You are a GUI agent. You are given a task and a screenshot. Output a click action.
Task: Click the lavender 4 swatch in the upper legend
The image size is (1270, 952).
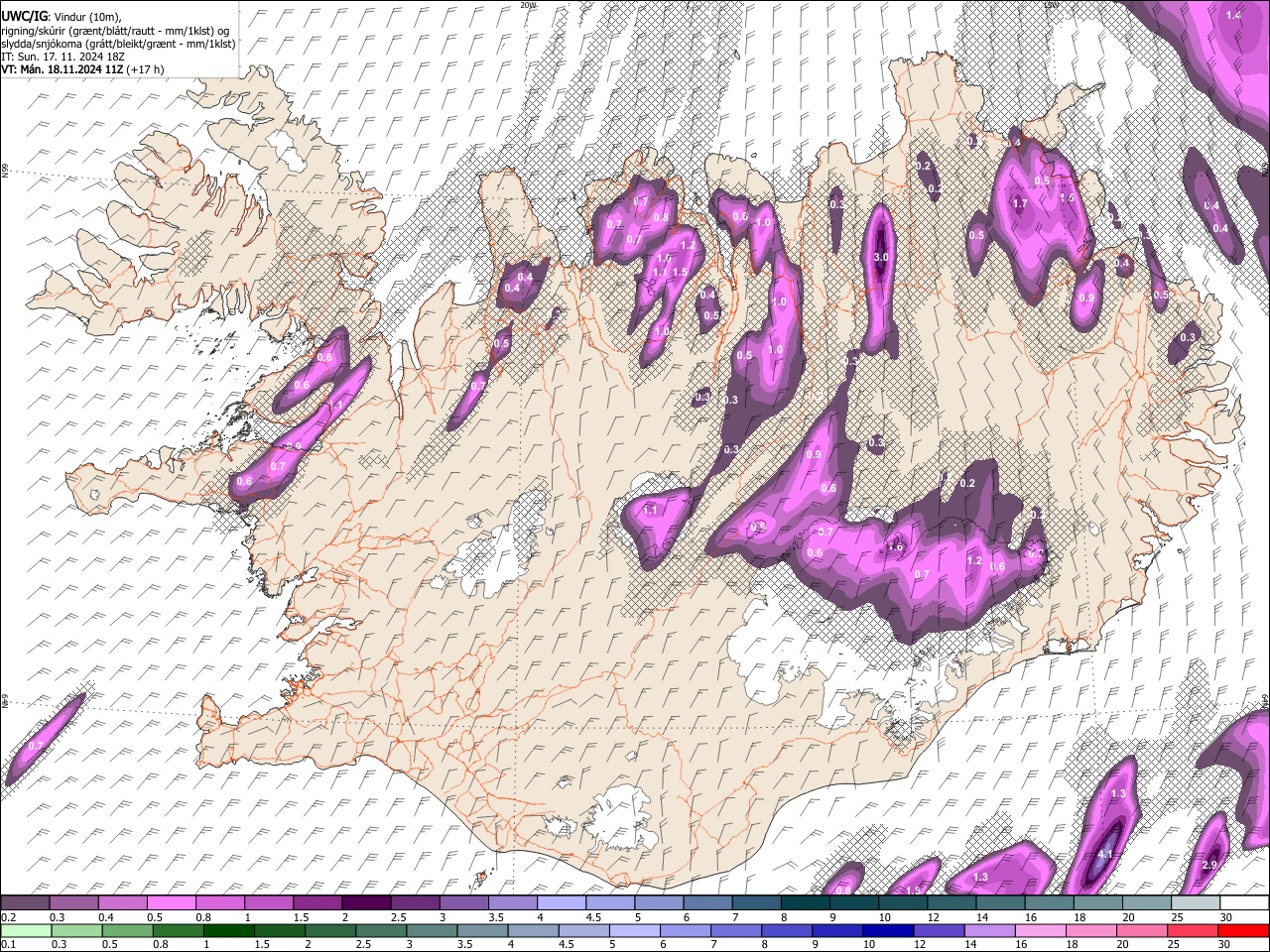pos(562,902)
